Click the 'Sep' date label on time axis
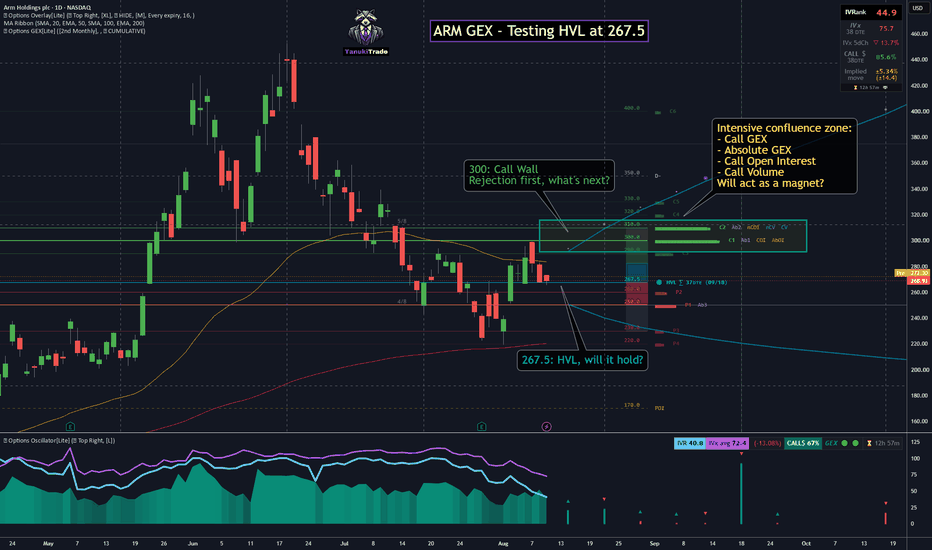This screenshot has height=550, width=932. [654, 543]
